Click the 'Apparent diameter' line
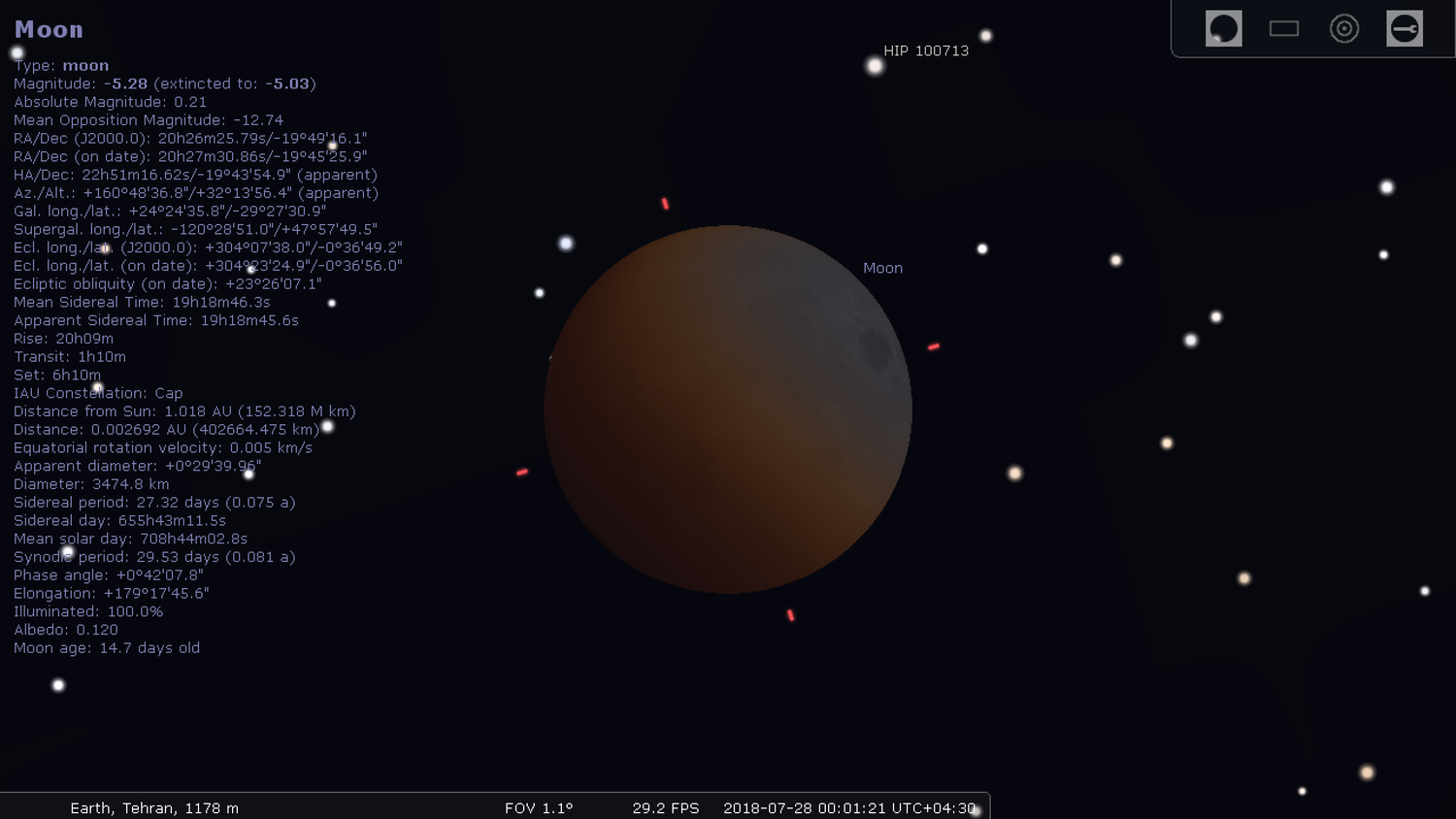Viewport: 1456px width, 819px height. (x=138, y=466)
